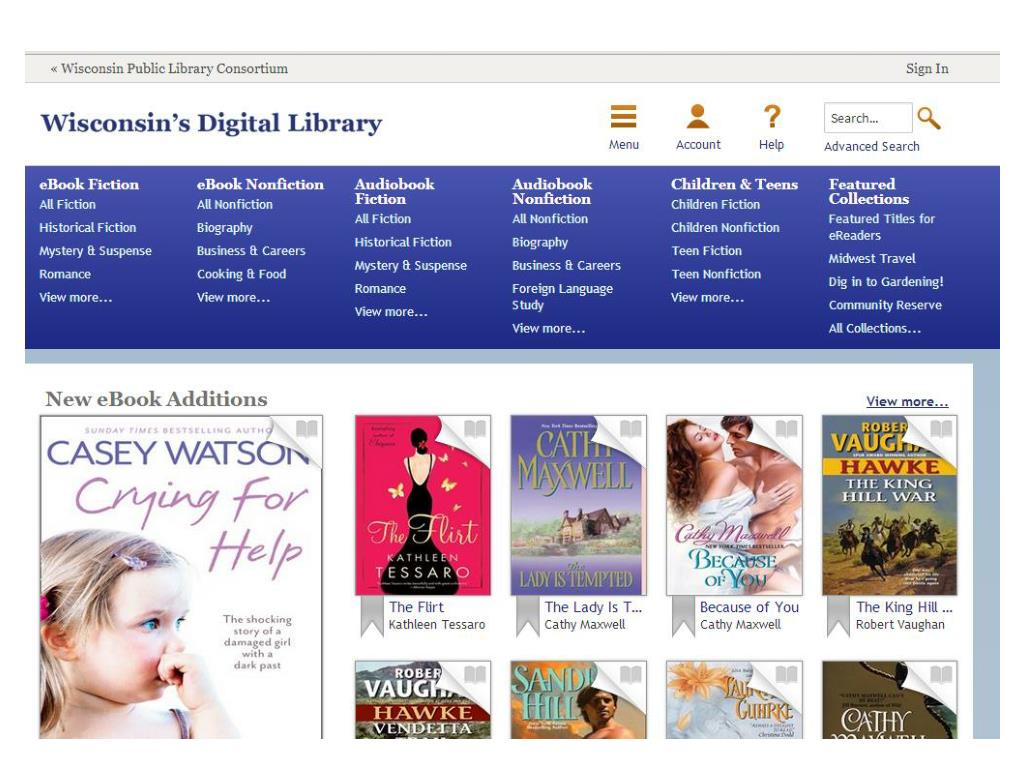This screenshot has width=1024, height=768.
Task: Select Teen Fiction
Action: coord(707,251)
